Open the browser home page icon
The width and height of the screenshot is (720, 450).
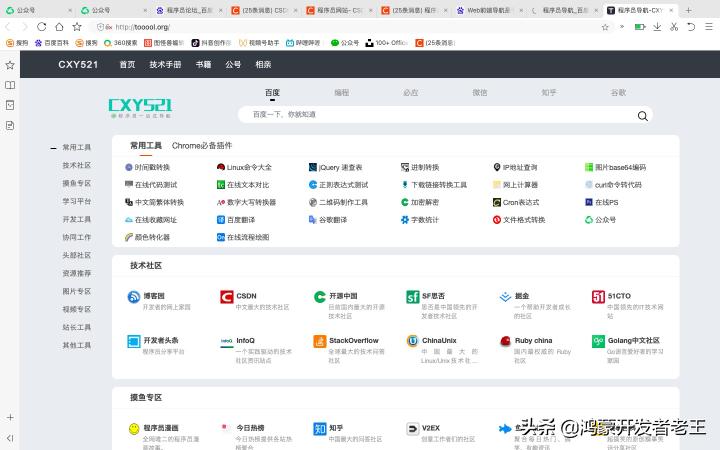point(59,27)
